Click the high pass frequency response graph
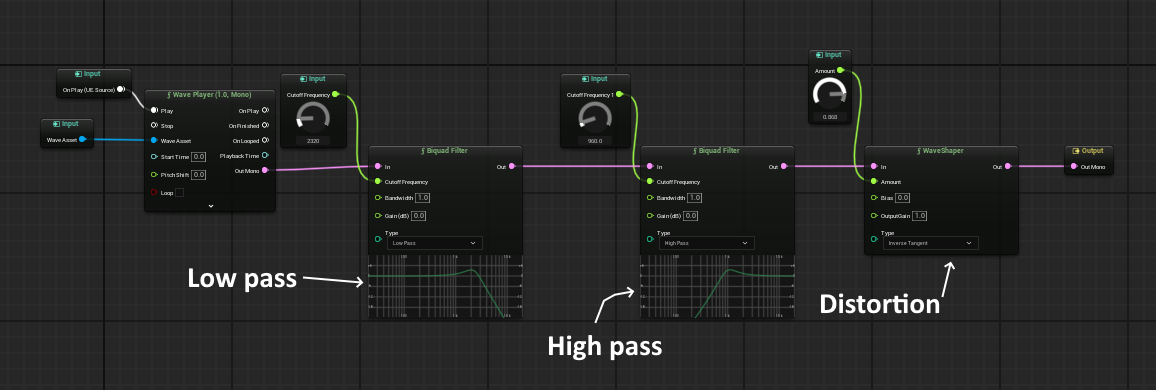Screen dimensions: 1156x390 coord(717,287)
